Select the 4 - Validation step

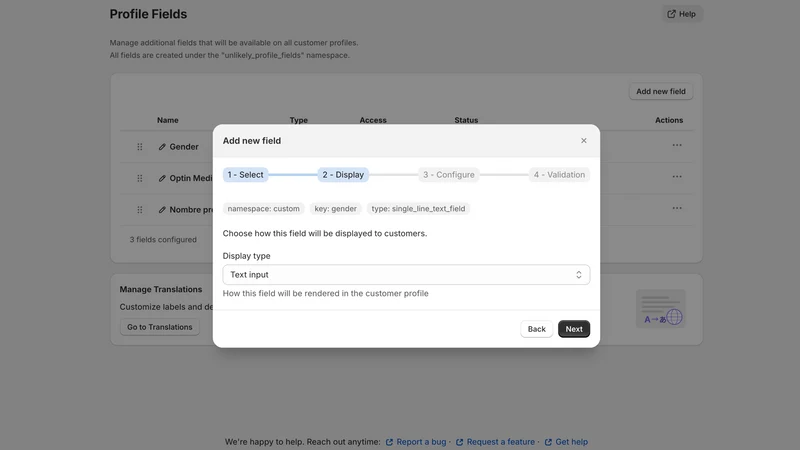559,174
